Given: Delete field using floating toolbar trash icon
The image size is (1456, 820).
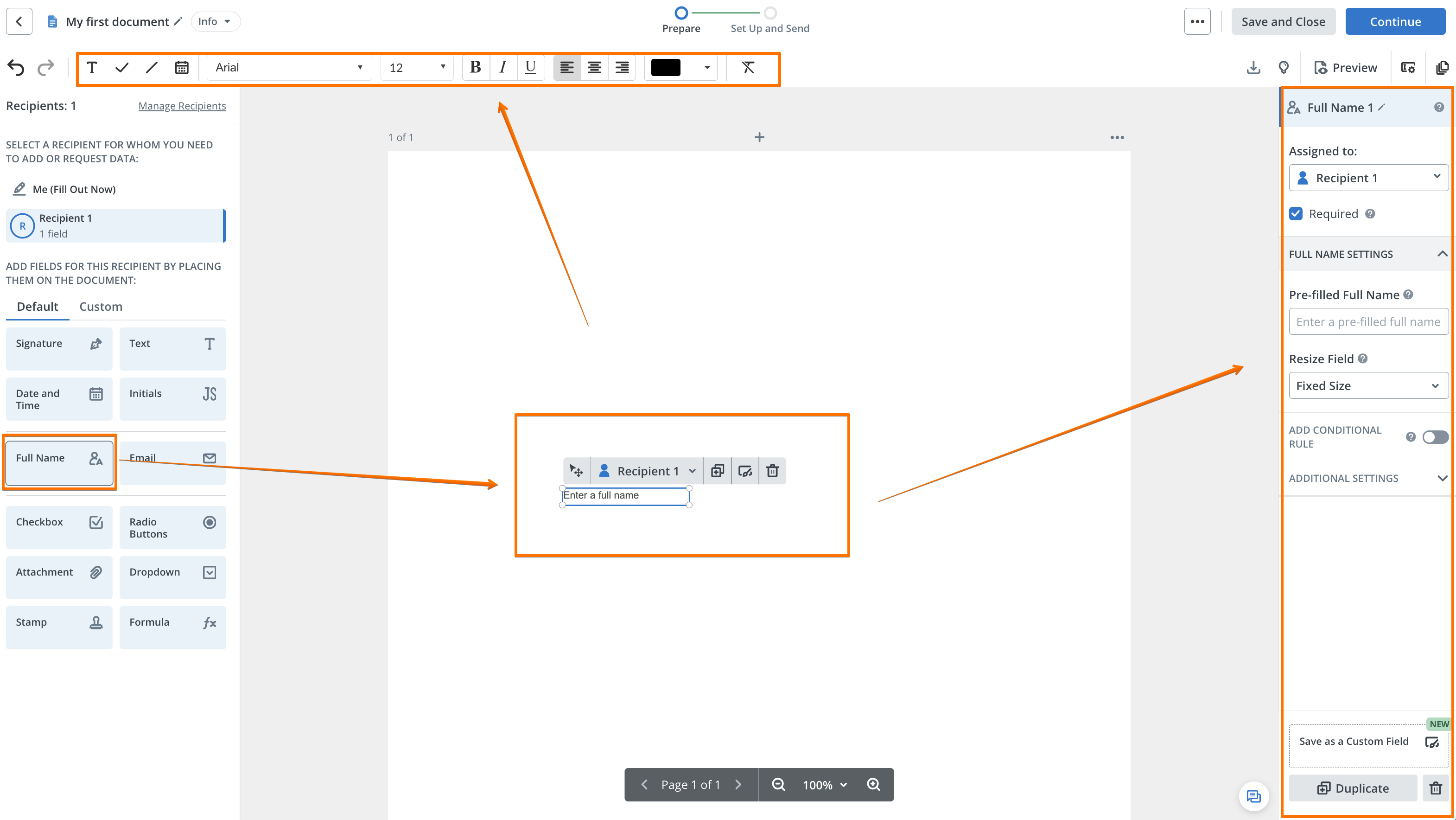Looking at the screenshot, I should [x=772, y=470].
